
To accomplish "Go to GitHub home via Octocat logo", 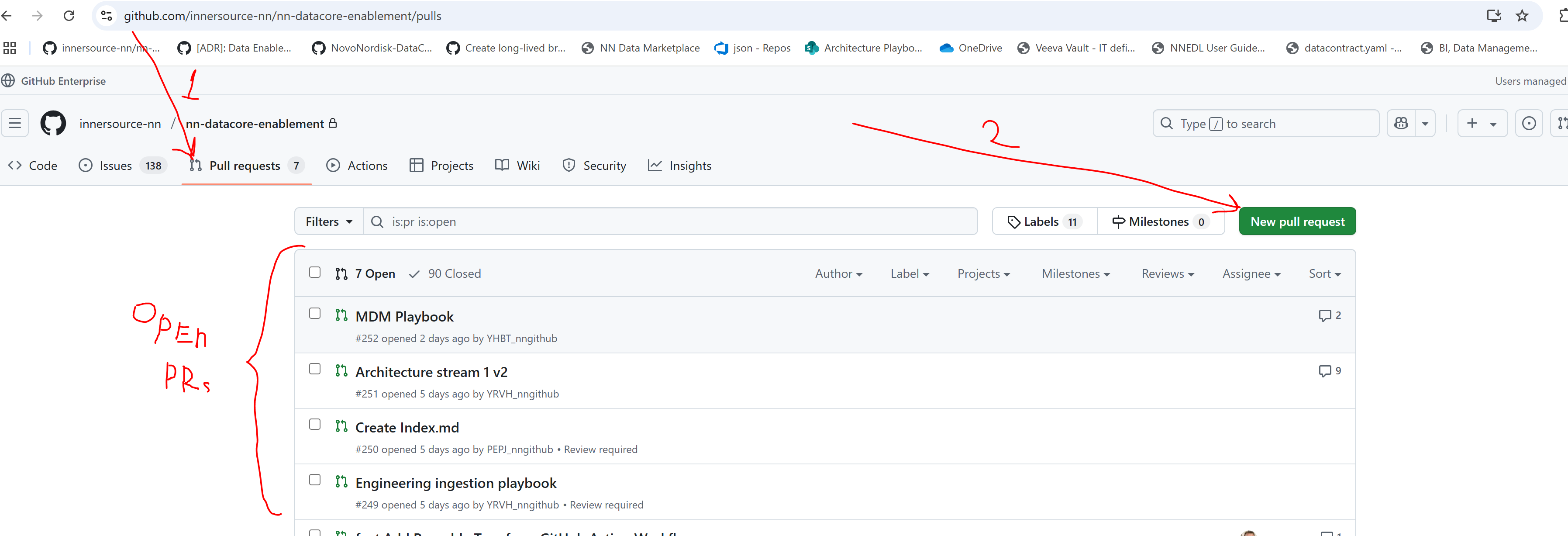I will pyautogui.click(x=53, y=124).
